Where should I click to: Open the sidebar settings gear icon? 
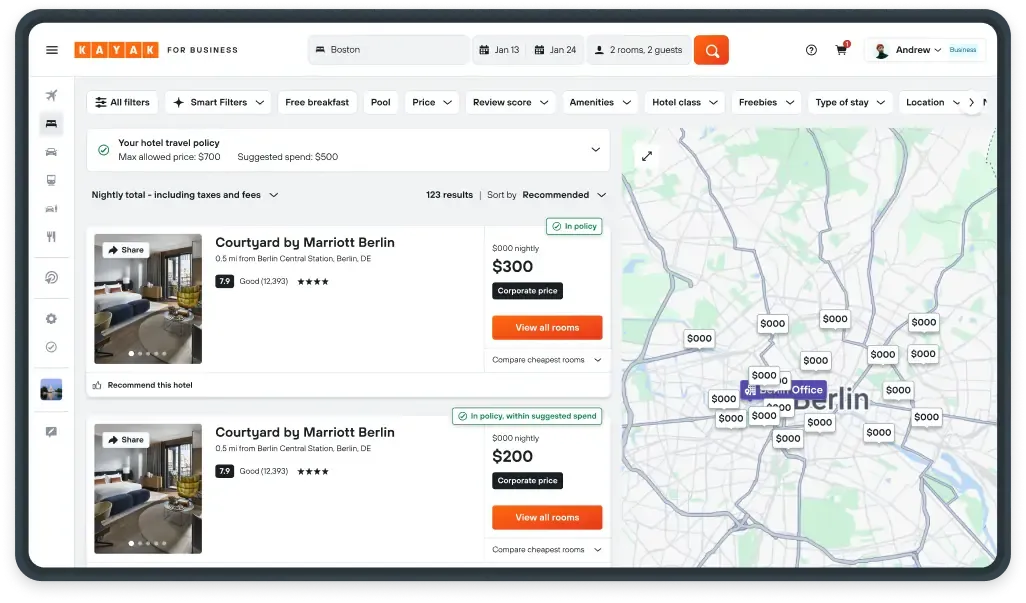tap(51, 319)
